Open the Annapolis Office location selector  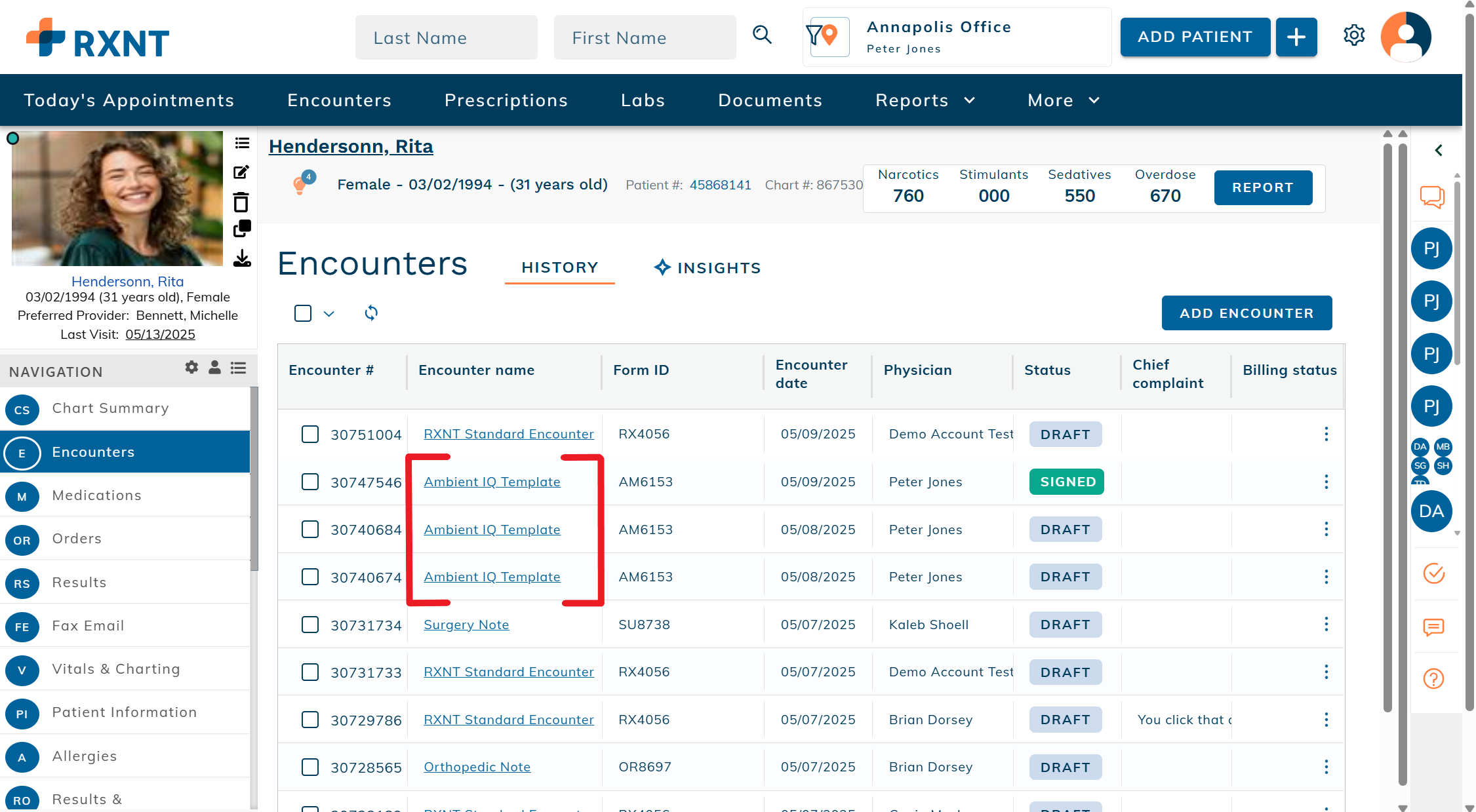pyautogui.click(x=957, y=37)
